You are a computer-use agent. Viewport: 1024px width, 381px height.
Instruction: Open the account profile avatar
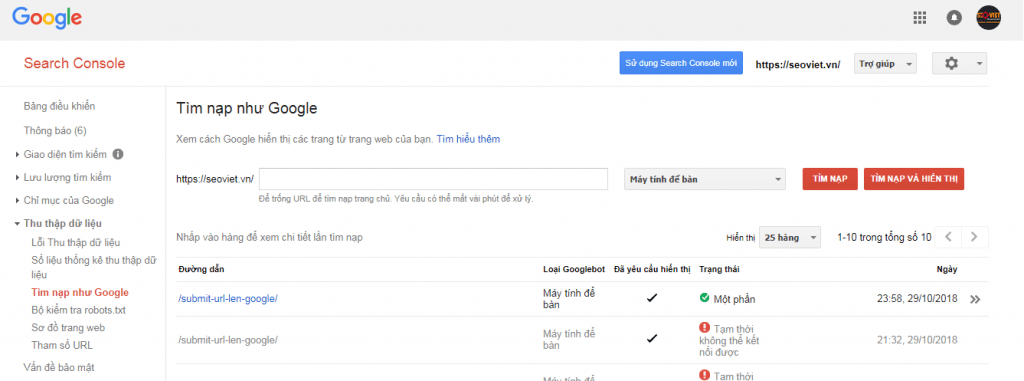pos(988,18)
